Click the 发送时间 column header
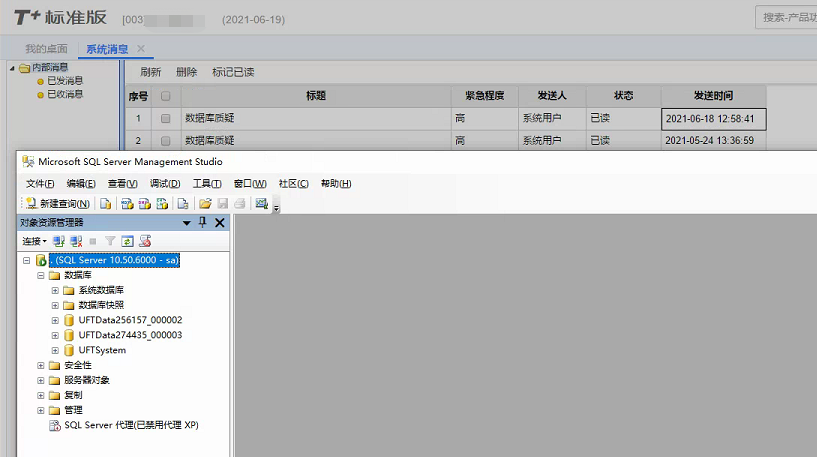 (x=714, y=96)
